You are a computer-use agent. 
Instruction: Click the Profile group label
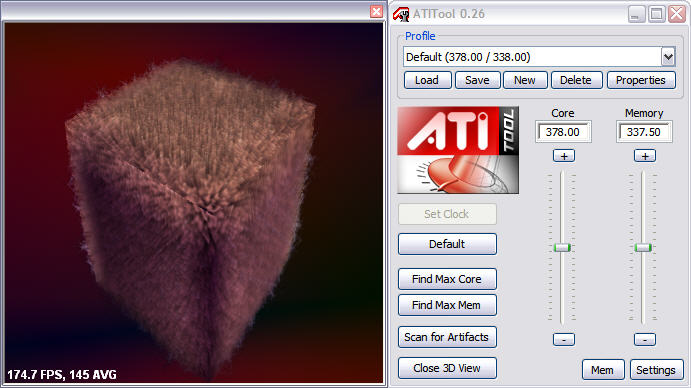tap(420, 36)
